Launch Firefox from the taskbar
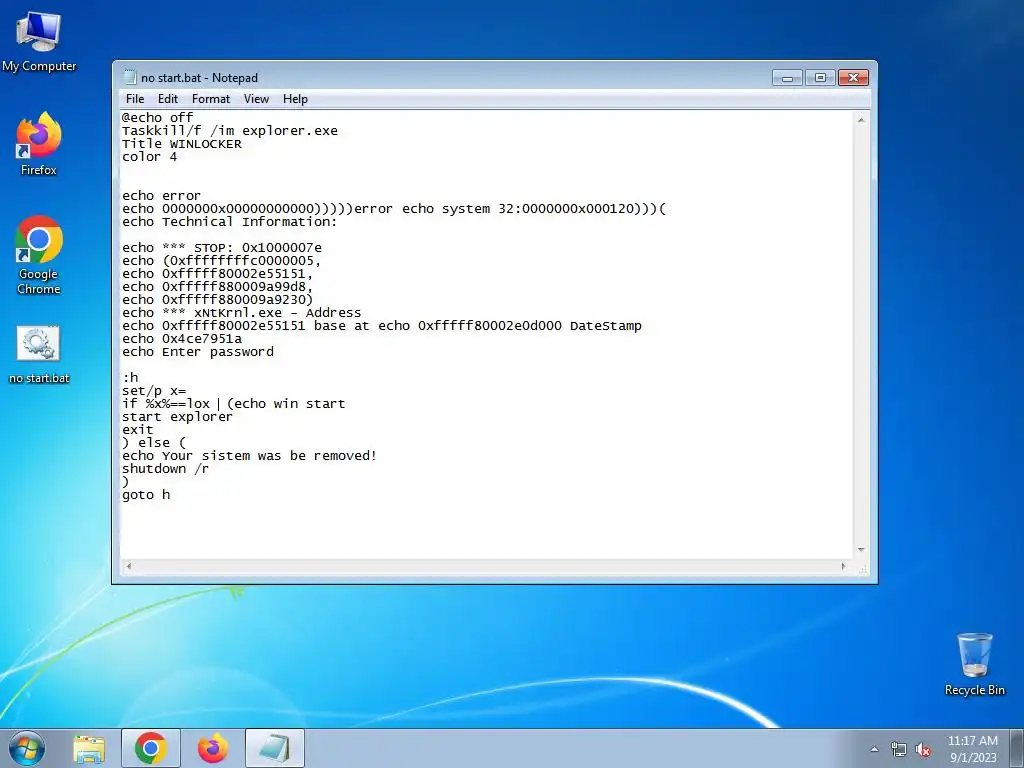The image size is (1024, 768). pos(213,748)
